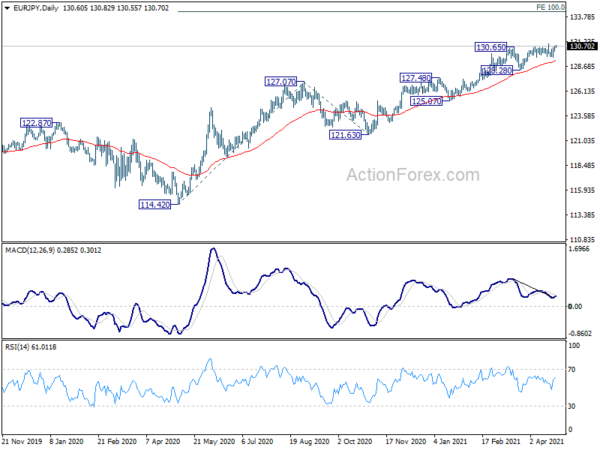Click the EURJPY chart dropdown triangle
The image size is (600, 450).
[x=7, y=8]
